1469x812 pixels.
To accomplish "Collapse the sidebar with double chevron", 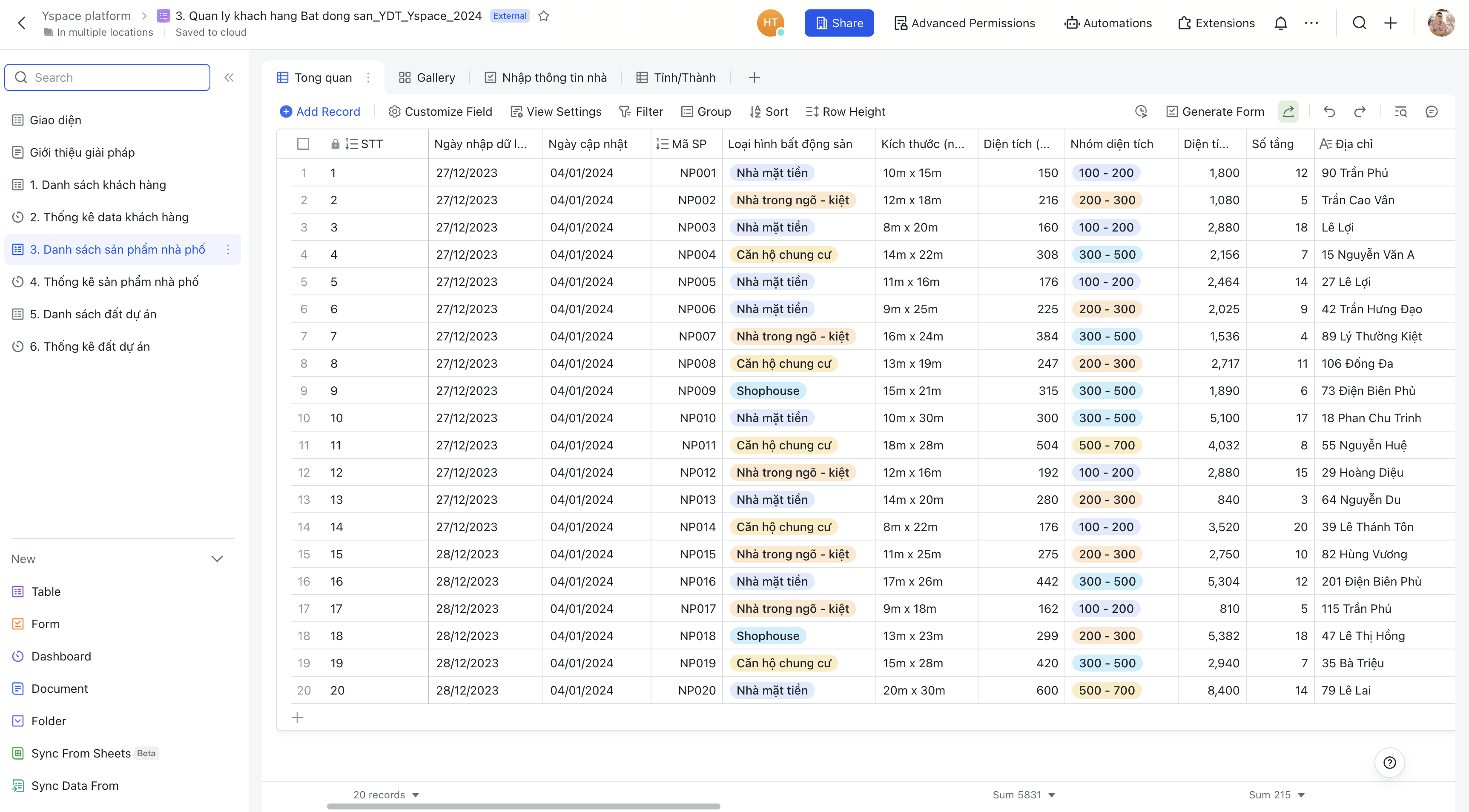I will (229, 77).
